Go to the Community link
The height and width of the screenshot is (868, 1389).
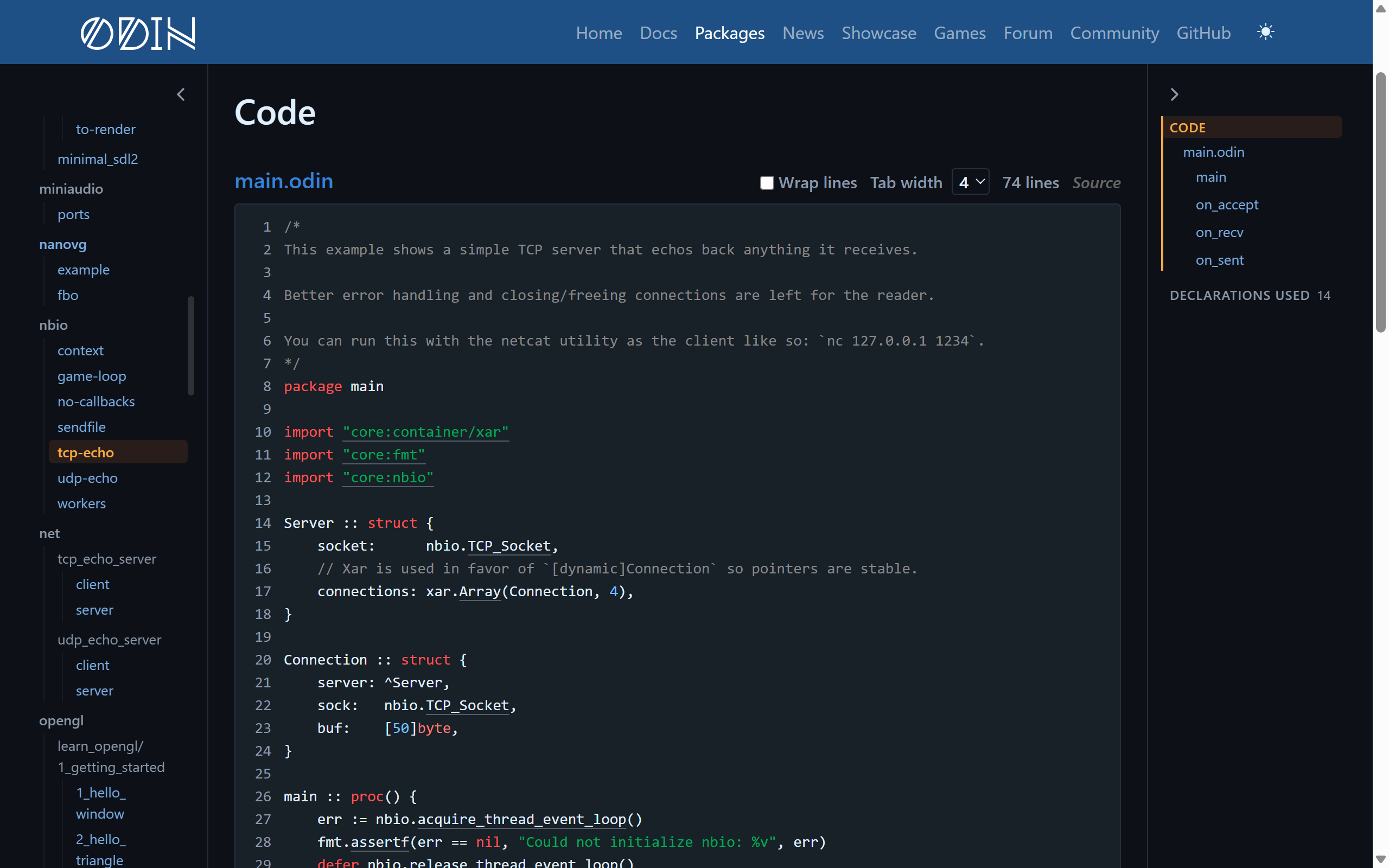[x=1114, y=33]
